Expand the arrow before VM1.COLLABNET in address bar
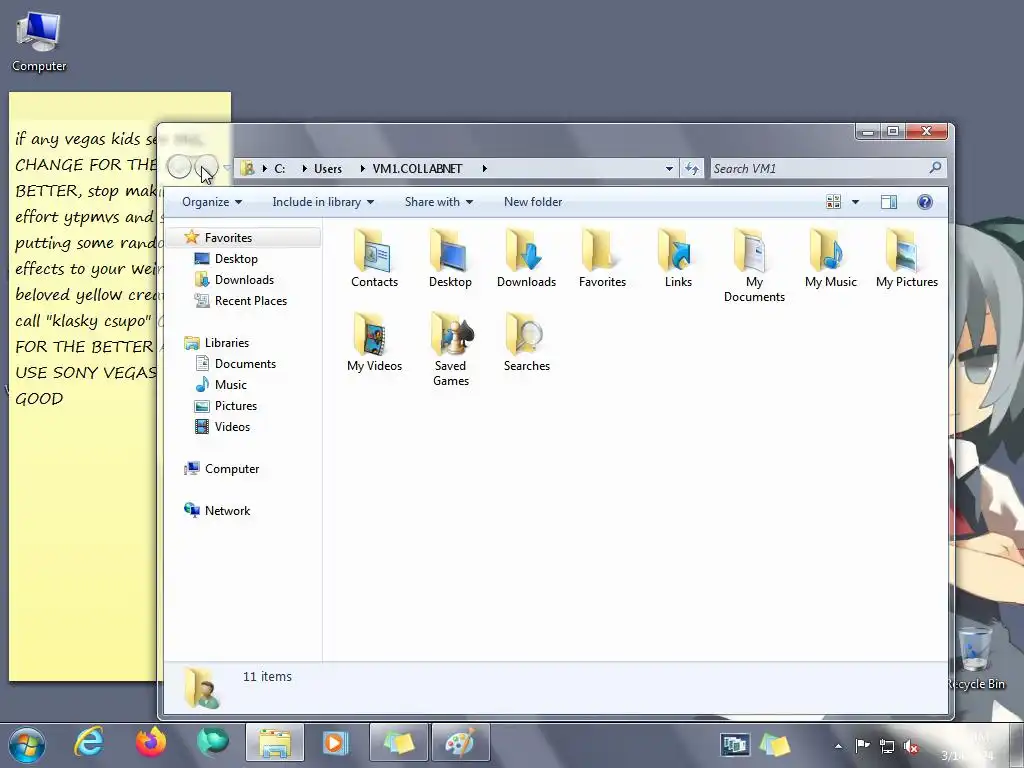The height and width of the screenshot is (768, 1024). [362, 168]
